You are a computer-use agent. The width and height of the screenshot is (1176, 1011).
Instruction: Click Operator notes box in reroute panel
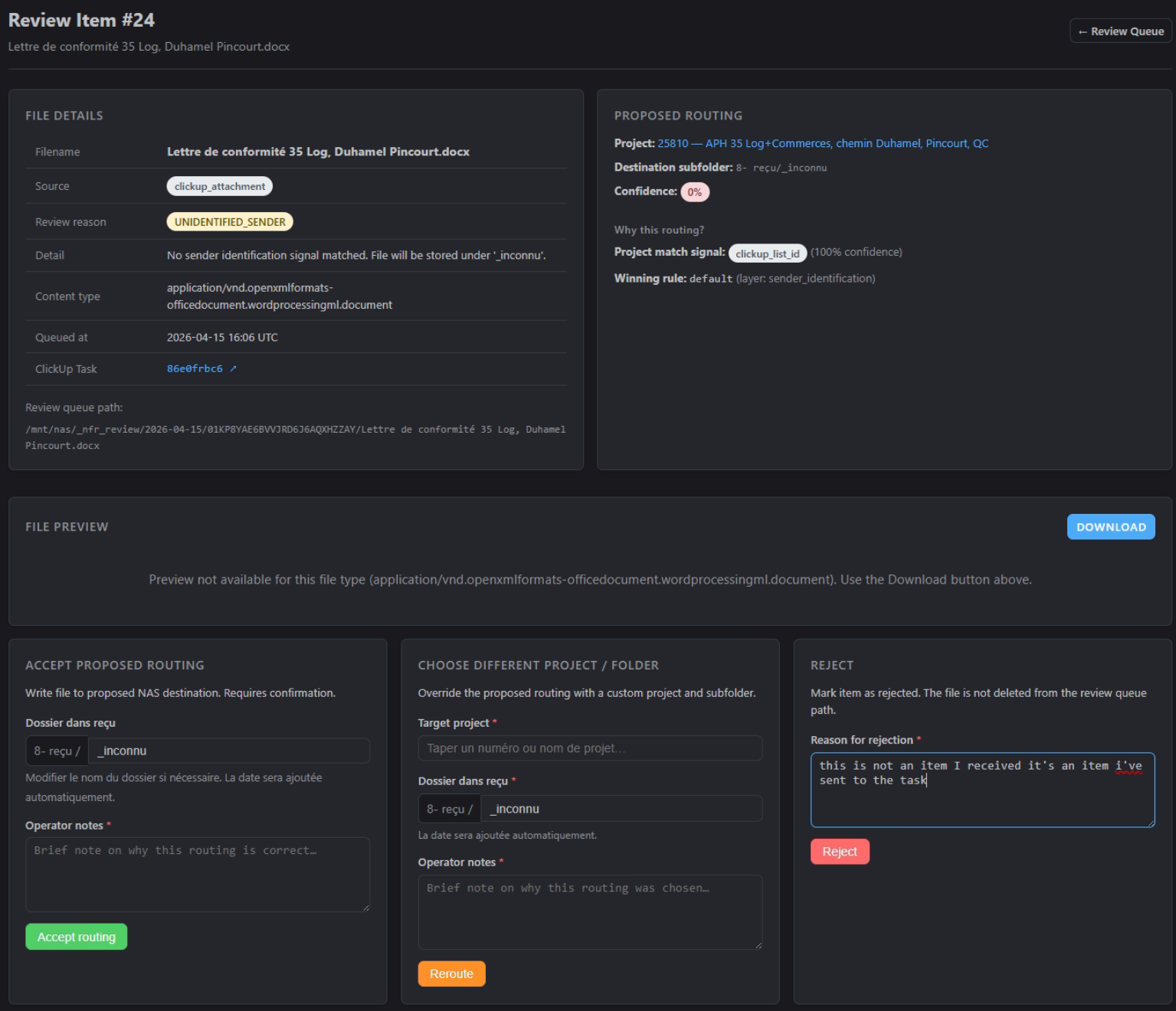[x=589, y=911]
